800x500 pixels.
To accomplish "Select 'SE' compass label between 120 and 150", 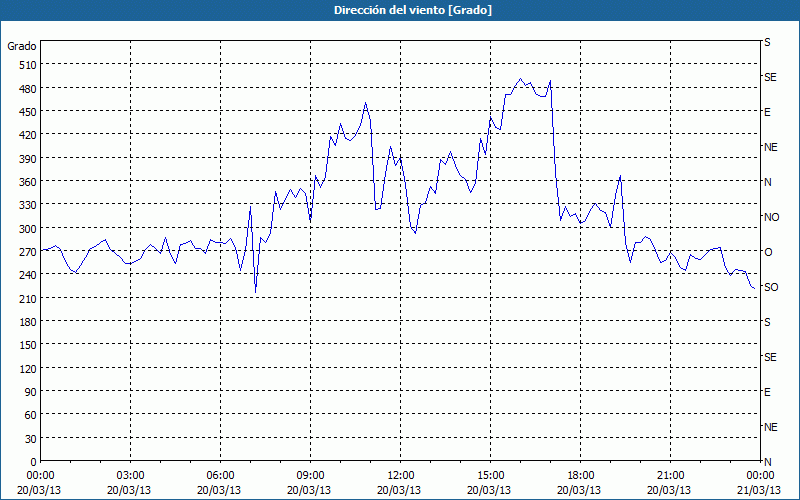I will tap(770, 357).
